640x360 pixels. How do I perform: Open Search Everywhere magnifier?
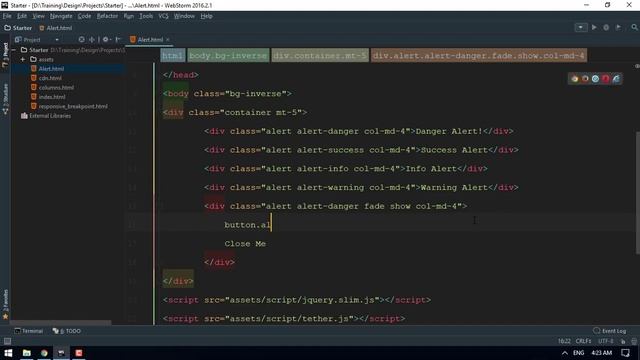tap(634, 27)
